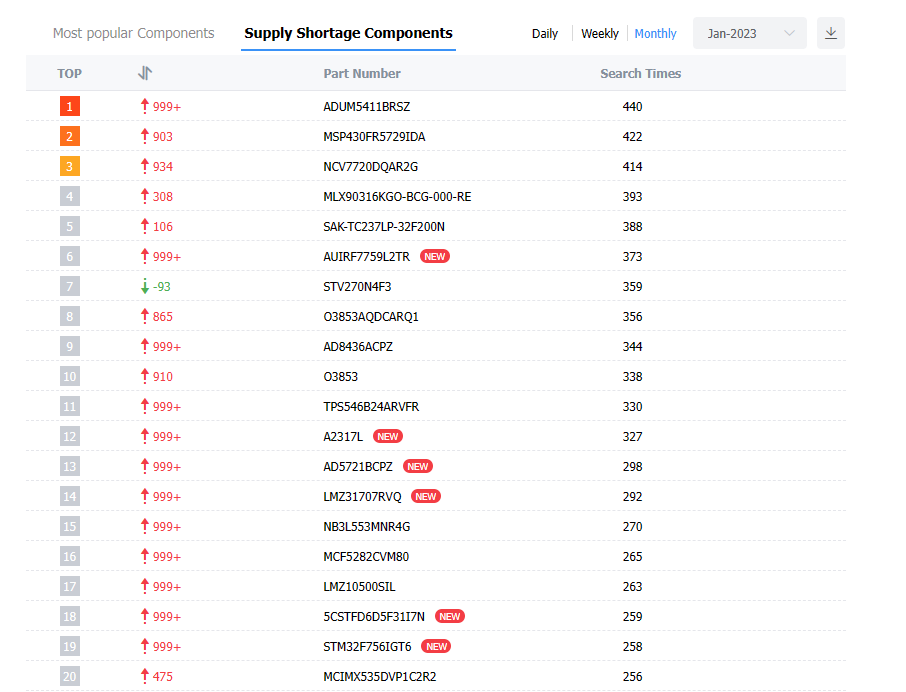Click part TPS546B24ARVFR

(371, 407)
